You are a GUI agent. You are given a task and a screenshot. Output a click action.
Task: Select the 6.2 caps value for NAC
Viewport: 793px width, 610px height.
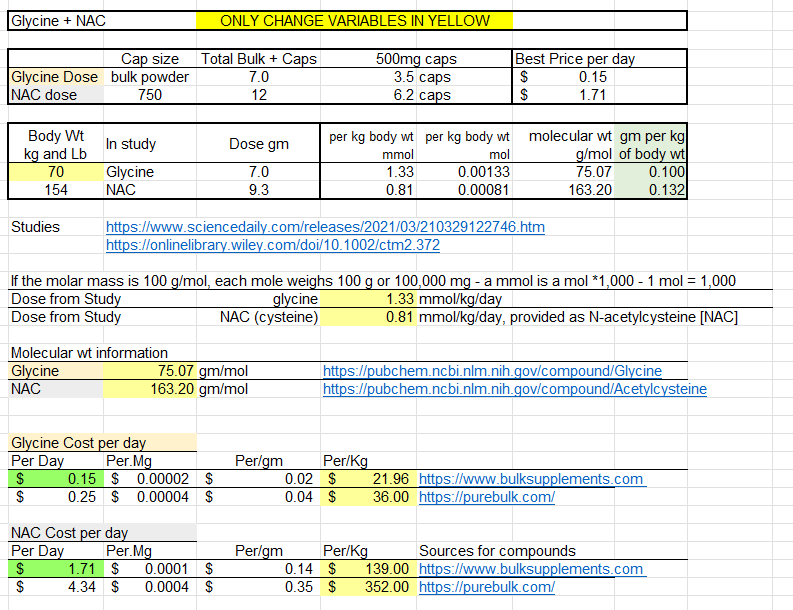coord(369,95)
